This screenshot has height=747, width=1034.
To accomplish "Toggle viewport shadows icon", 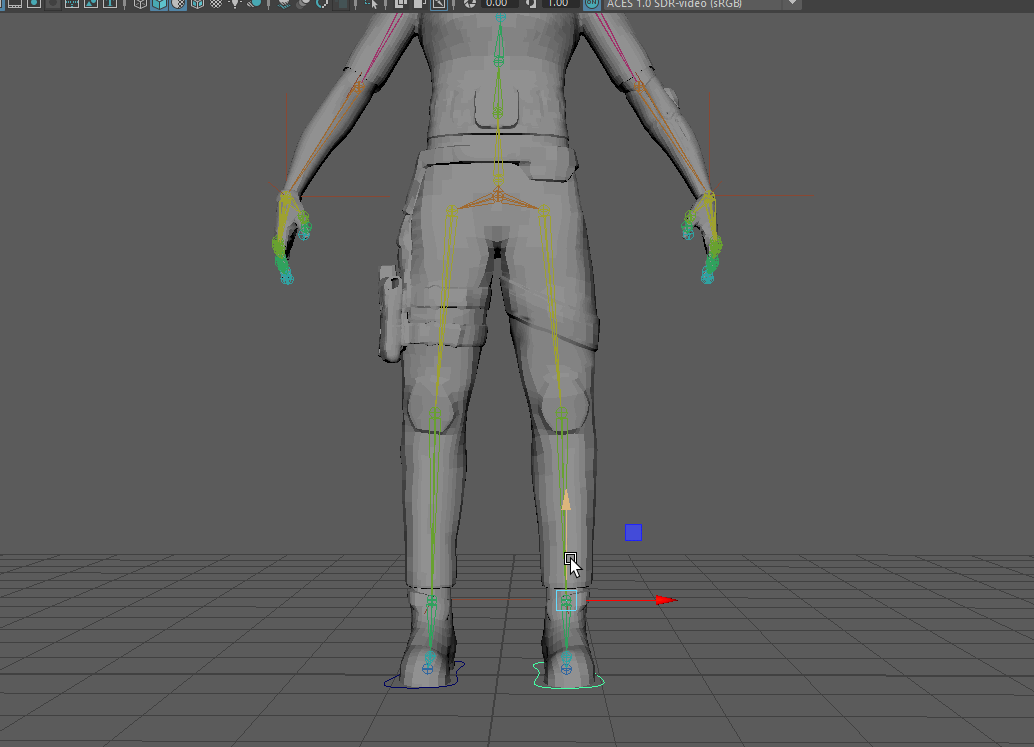I will [255, 4].
